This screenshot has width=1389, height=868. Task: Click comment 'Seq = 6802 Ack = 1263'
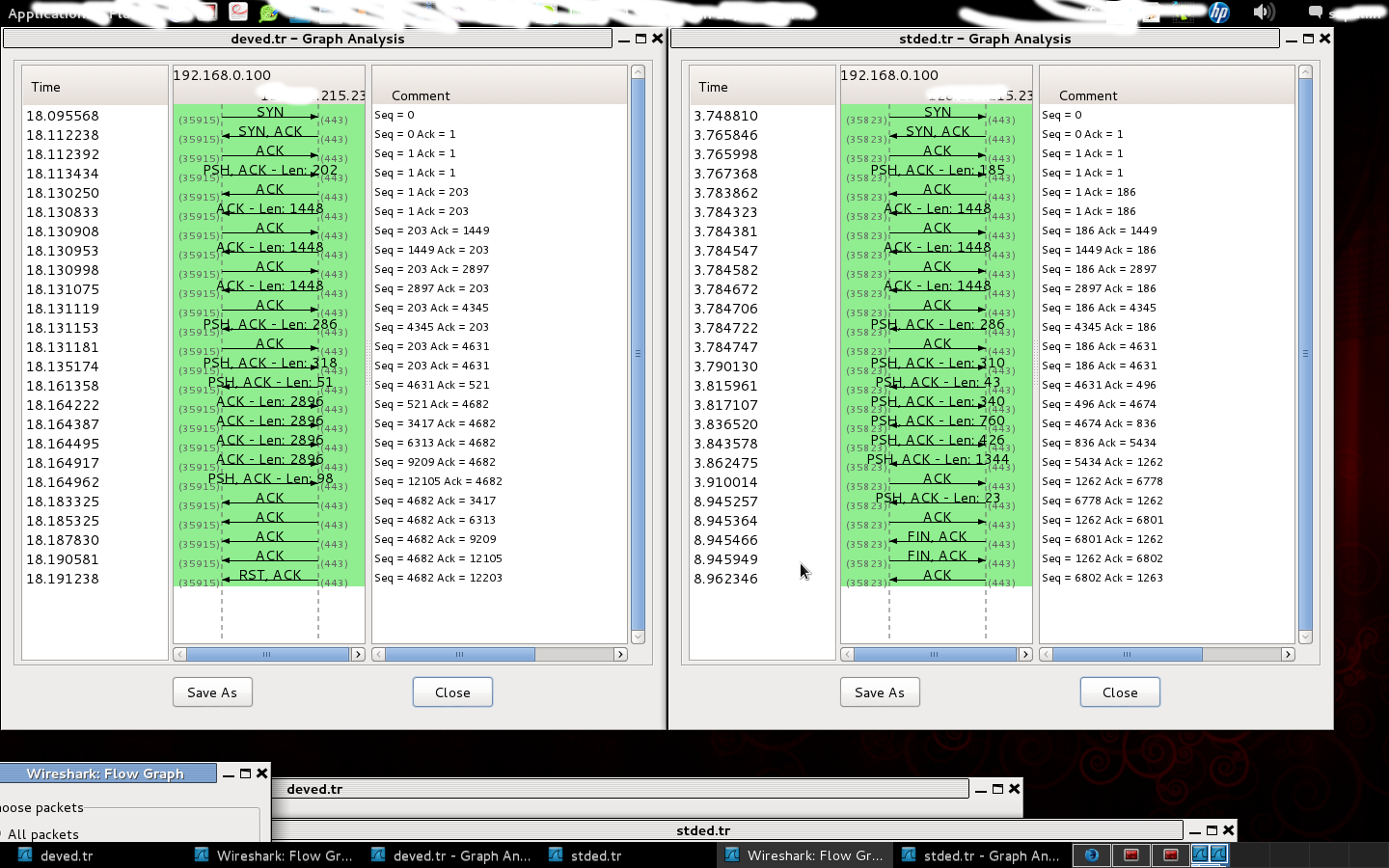pyautogui.click(x=1103, y=578)
